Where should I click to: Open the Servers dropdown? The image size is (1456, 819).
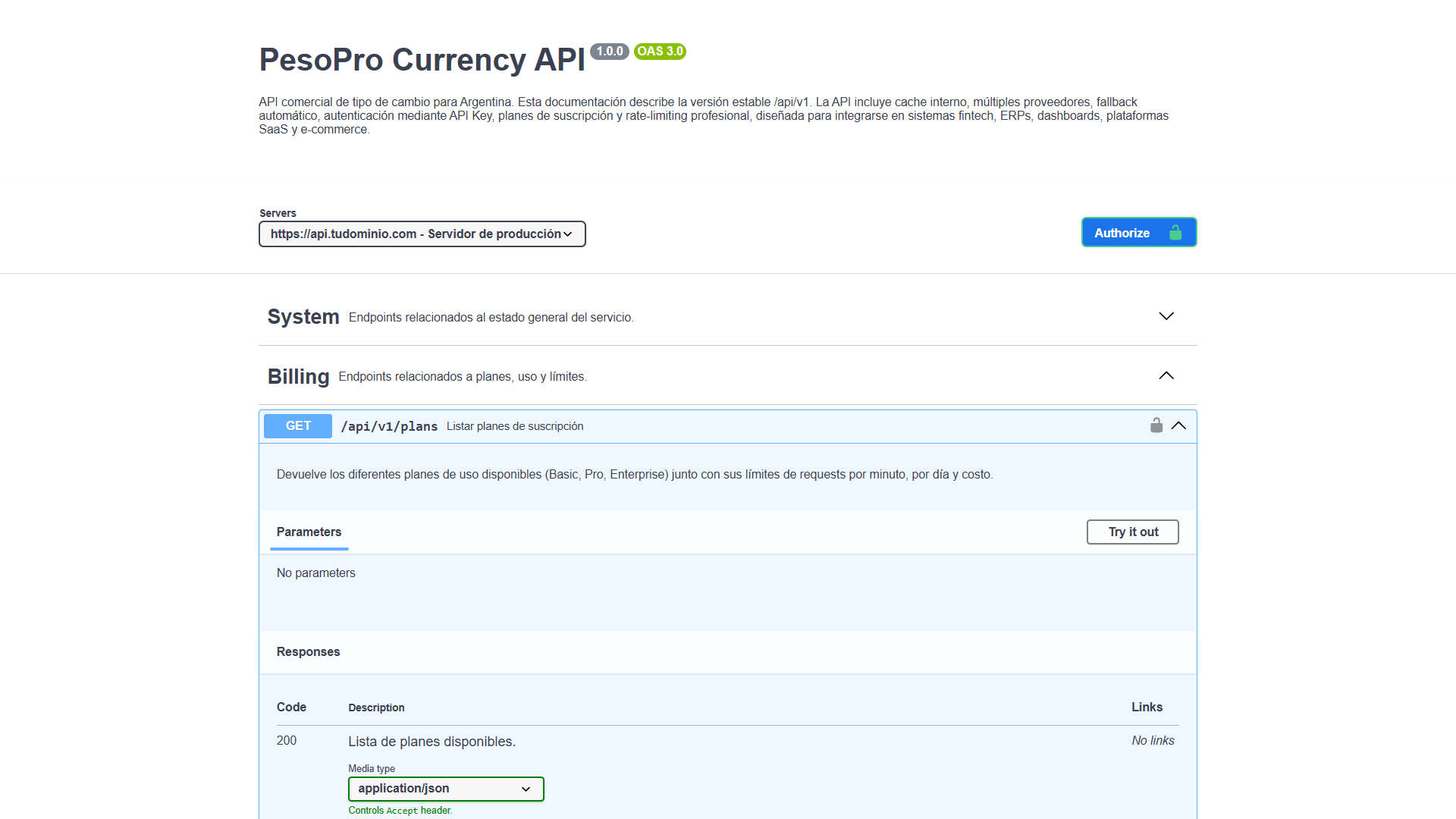[422, 234]
